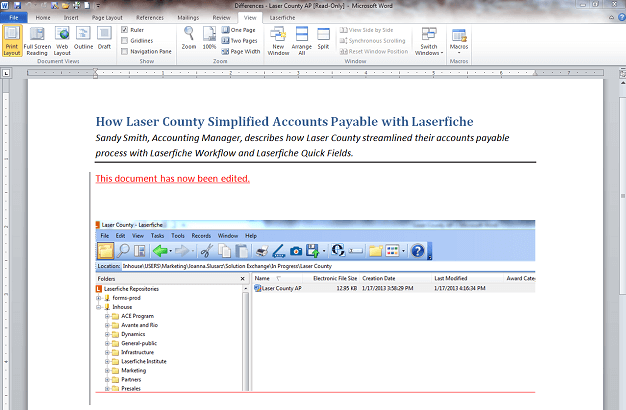Click the One Page zoom button
626x410 pixels.
coord(238,30)
